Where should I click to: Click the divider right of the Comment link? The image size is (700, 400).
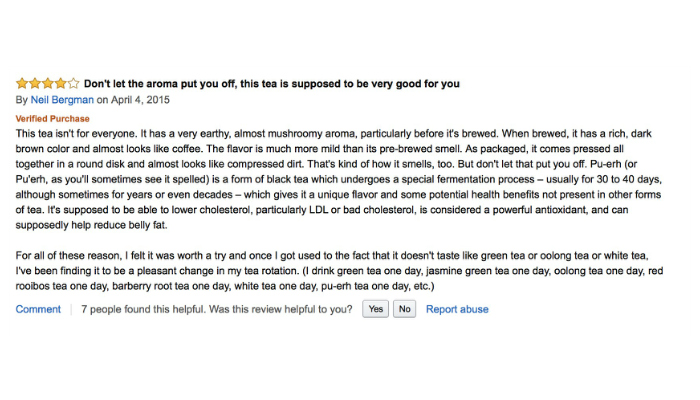[x=71, y=309]
